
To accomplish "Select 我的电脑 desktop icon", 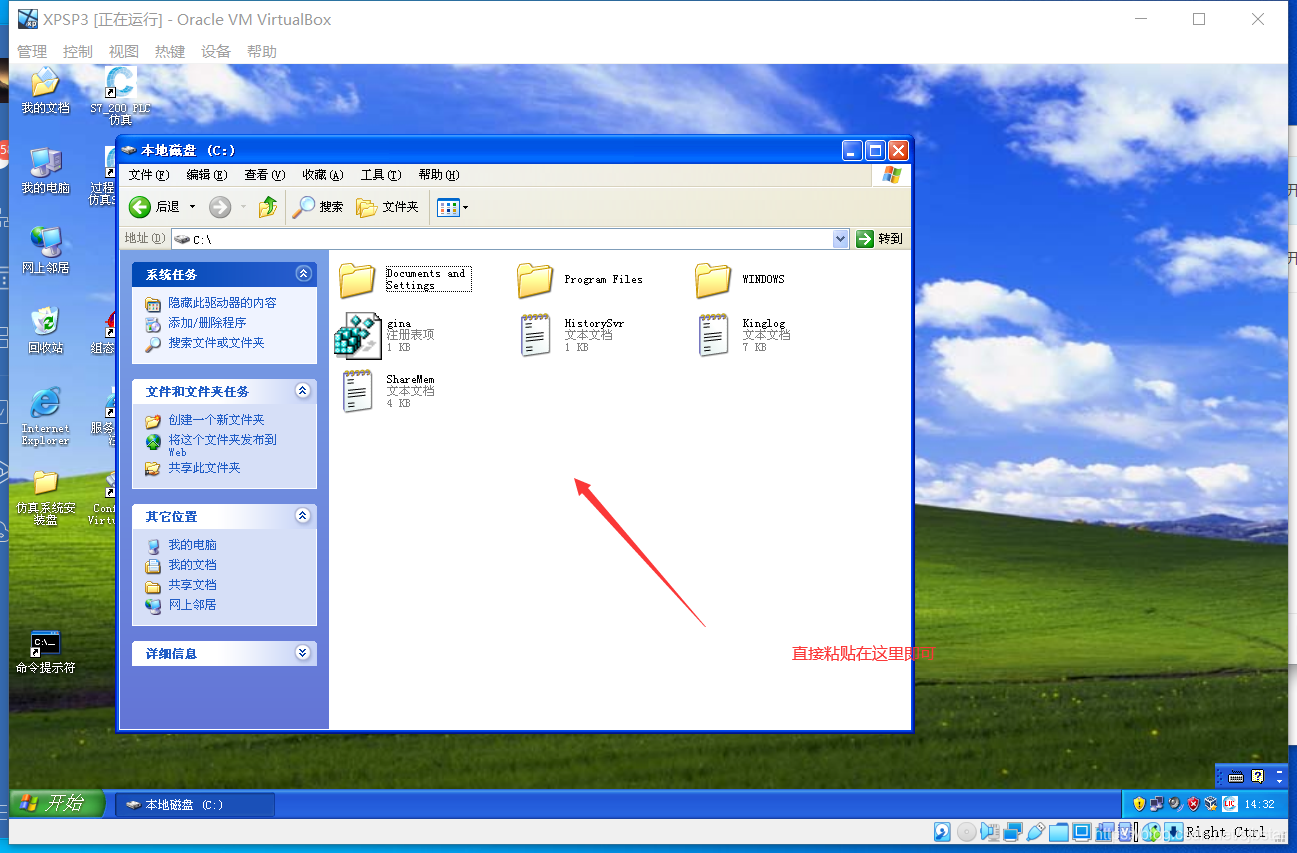I will [x=46, y=171].
